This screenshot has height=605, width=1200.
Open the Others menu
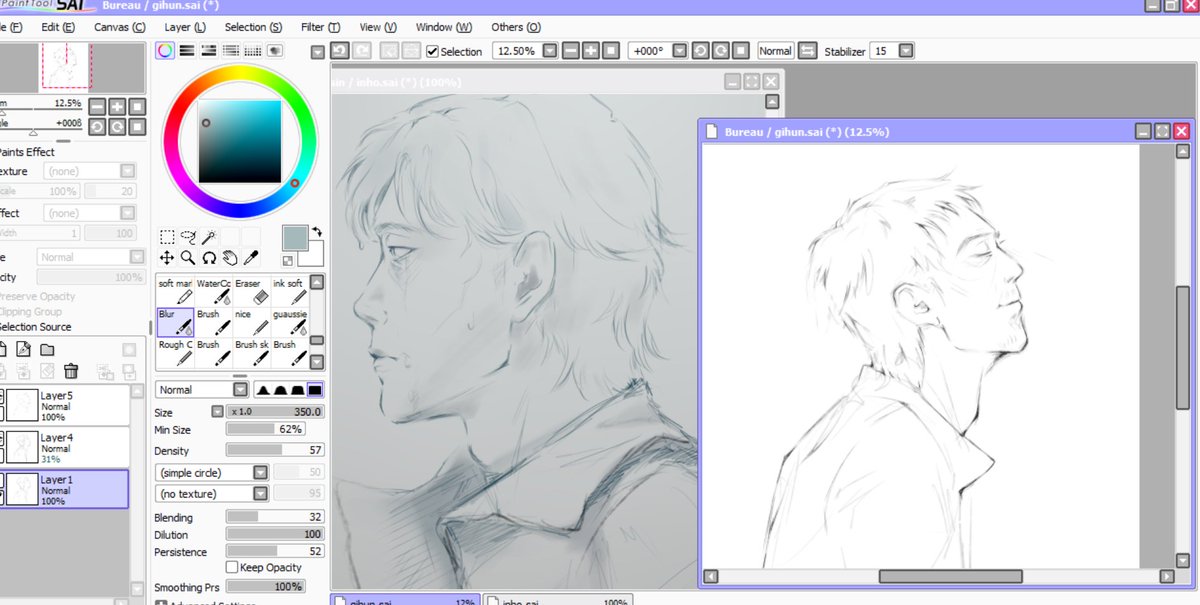coord(516,27)
